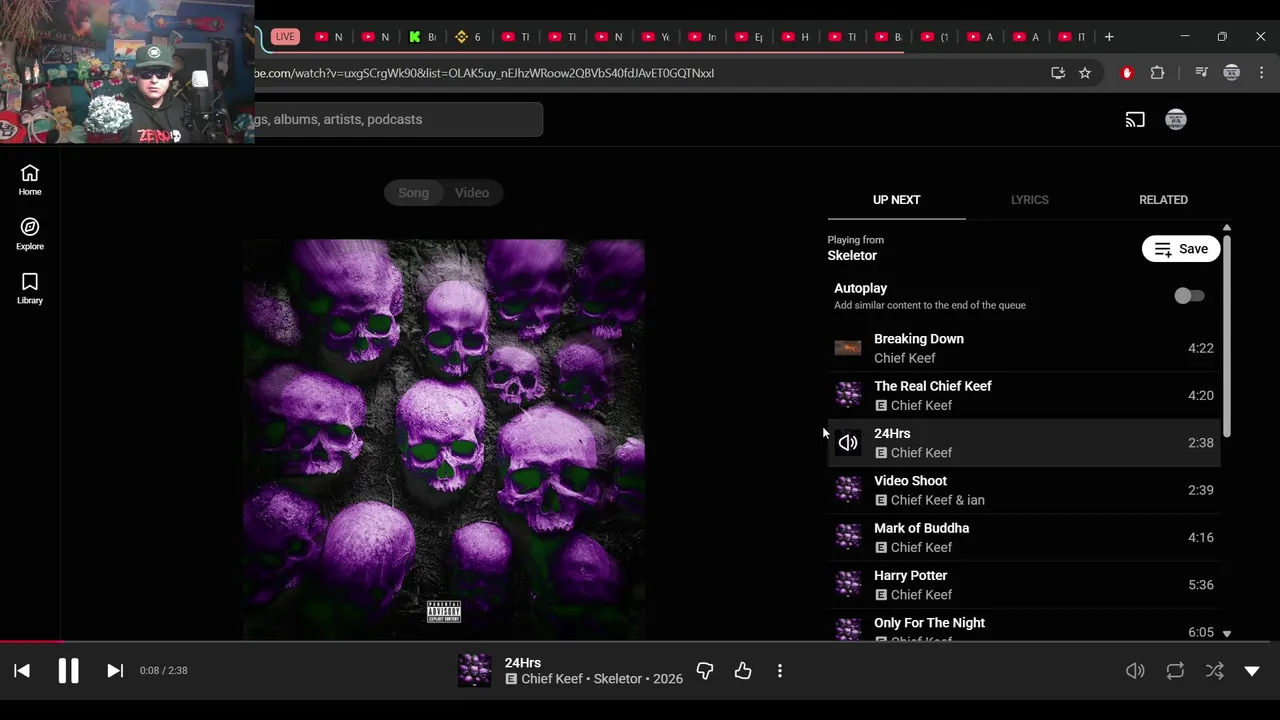Click the LIVE badge in tab strip
The width and height of the screenshot is (1280, 720).
point(285,37)
